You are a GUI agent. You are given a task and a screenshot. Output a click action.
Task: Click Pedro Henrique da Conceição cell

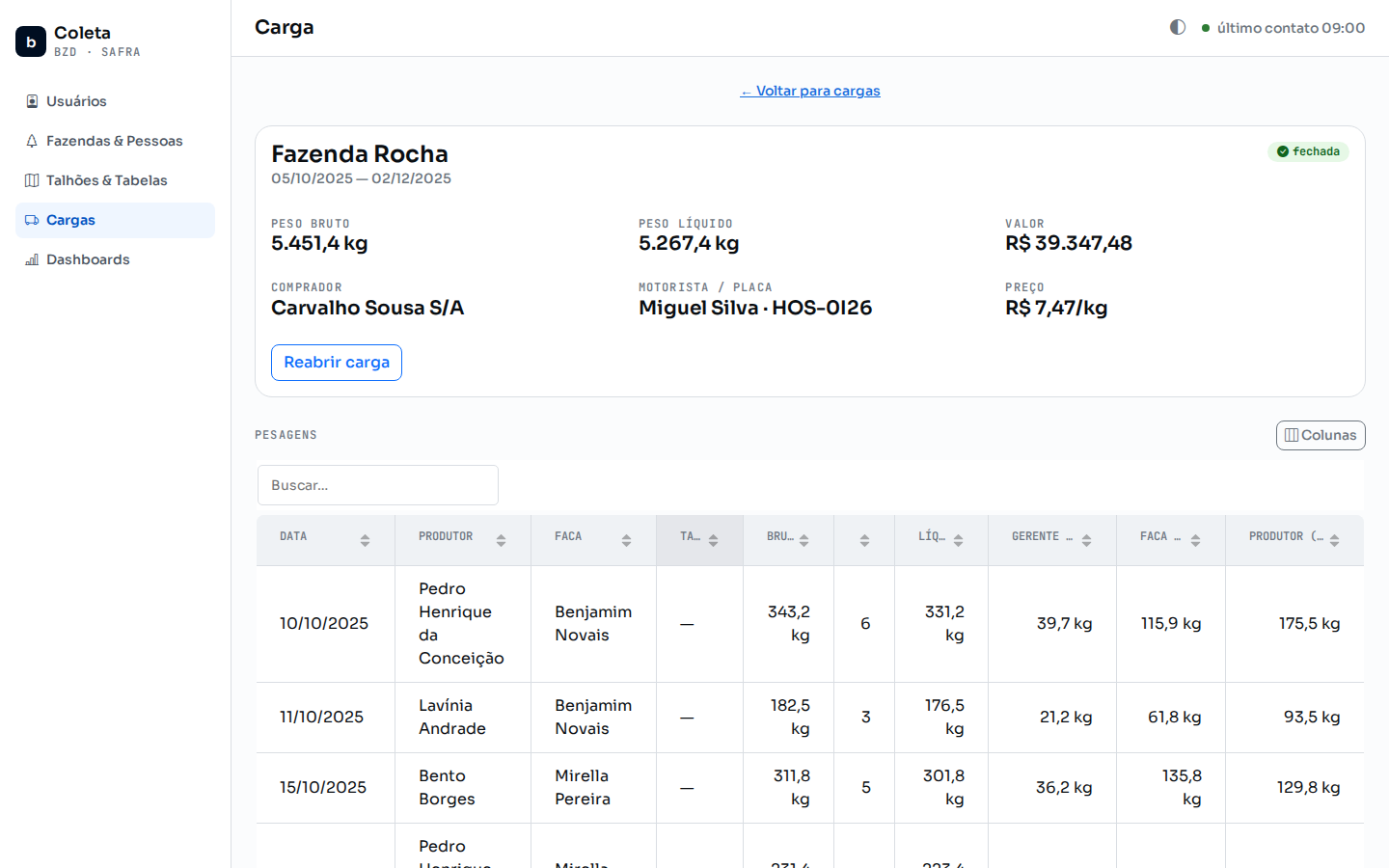coord(462,624)
